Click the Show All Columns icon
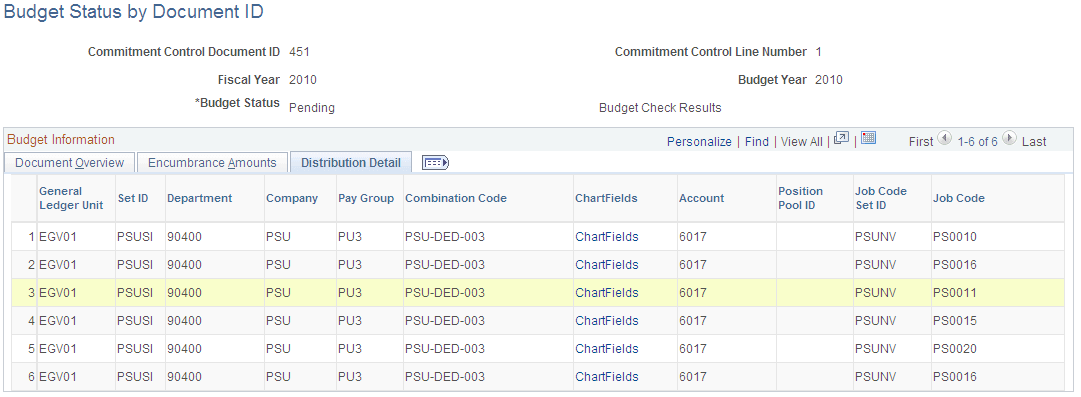This screenshot has height=397, width=1081. tap(435, 163)
